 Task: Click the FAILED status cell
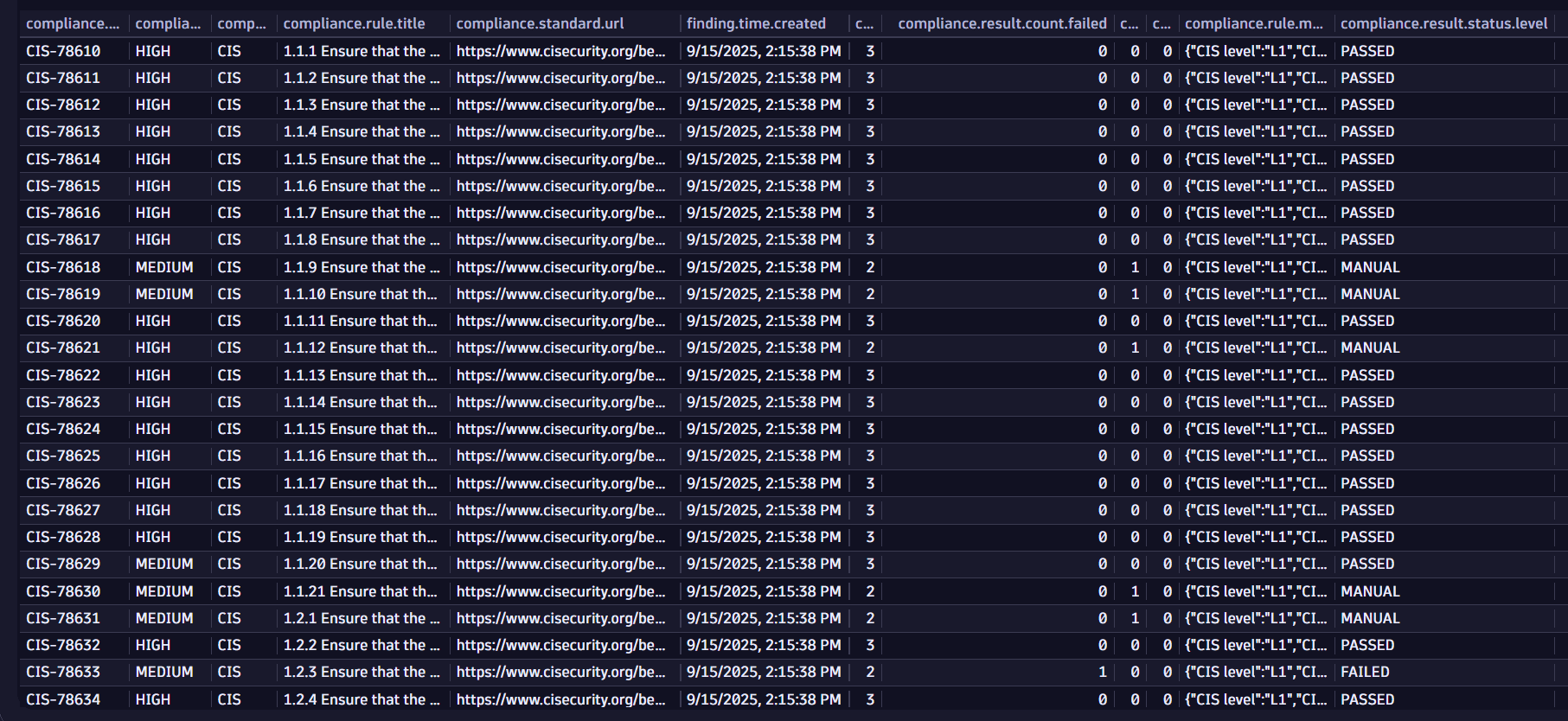1365,672
